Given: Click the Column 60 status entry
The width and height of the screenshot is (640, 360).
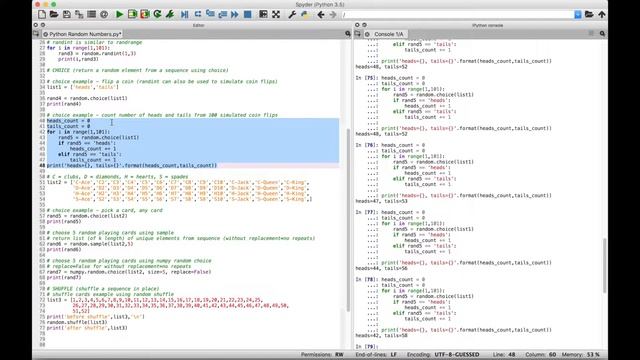Looking at the screenshot, I should pyautogui.click(x=540, y=355).
